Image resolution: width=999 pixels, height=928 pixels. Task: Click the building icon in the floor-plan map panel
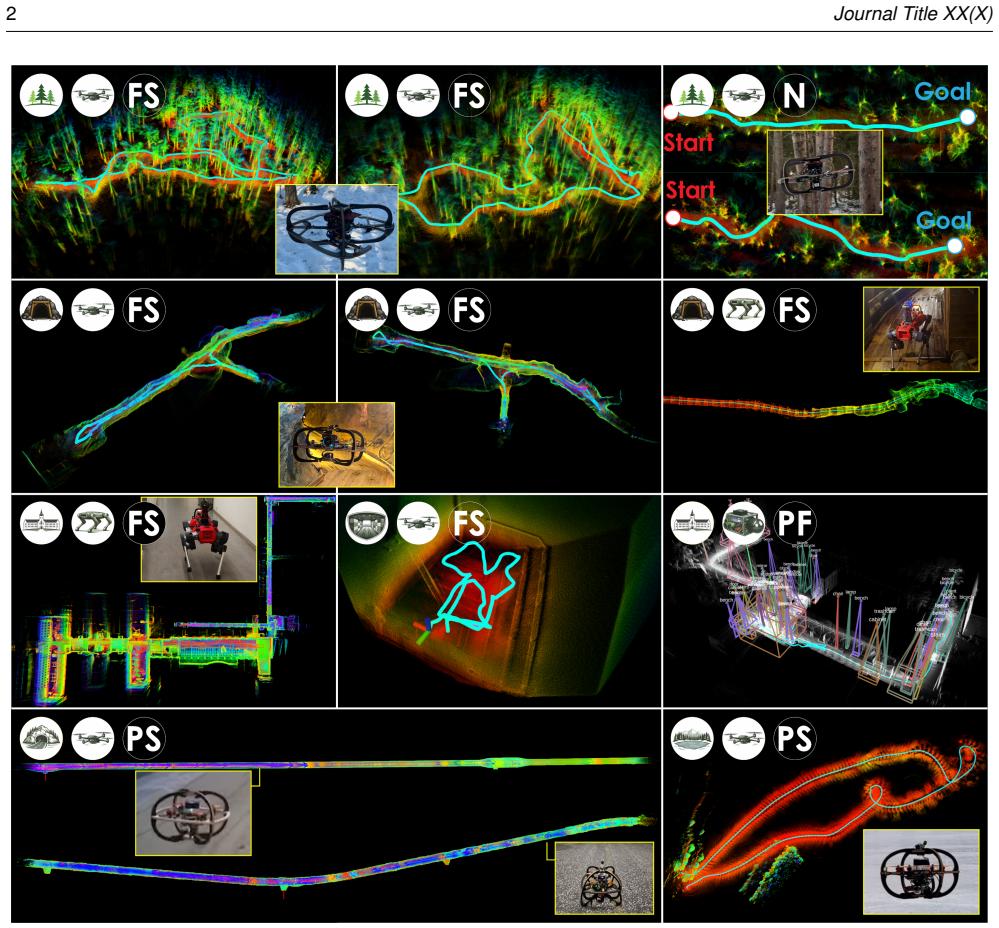click(x=41, y=523)
